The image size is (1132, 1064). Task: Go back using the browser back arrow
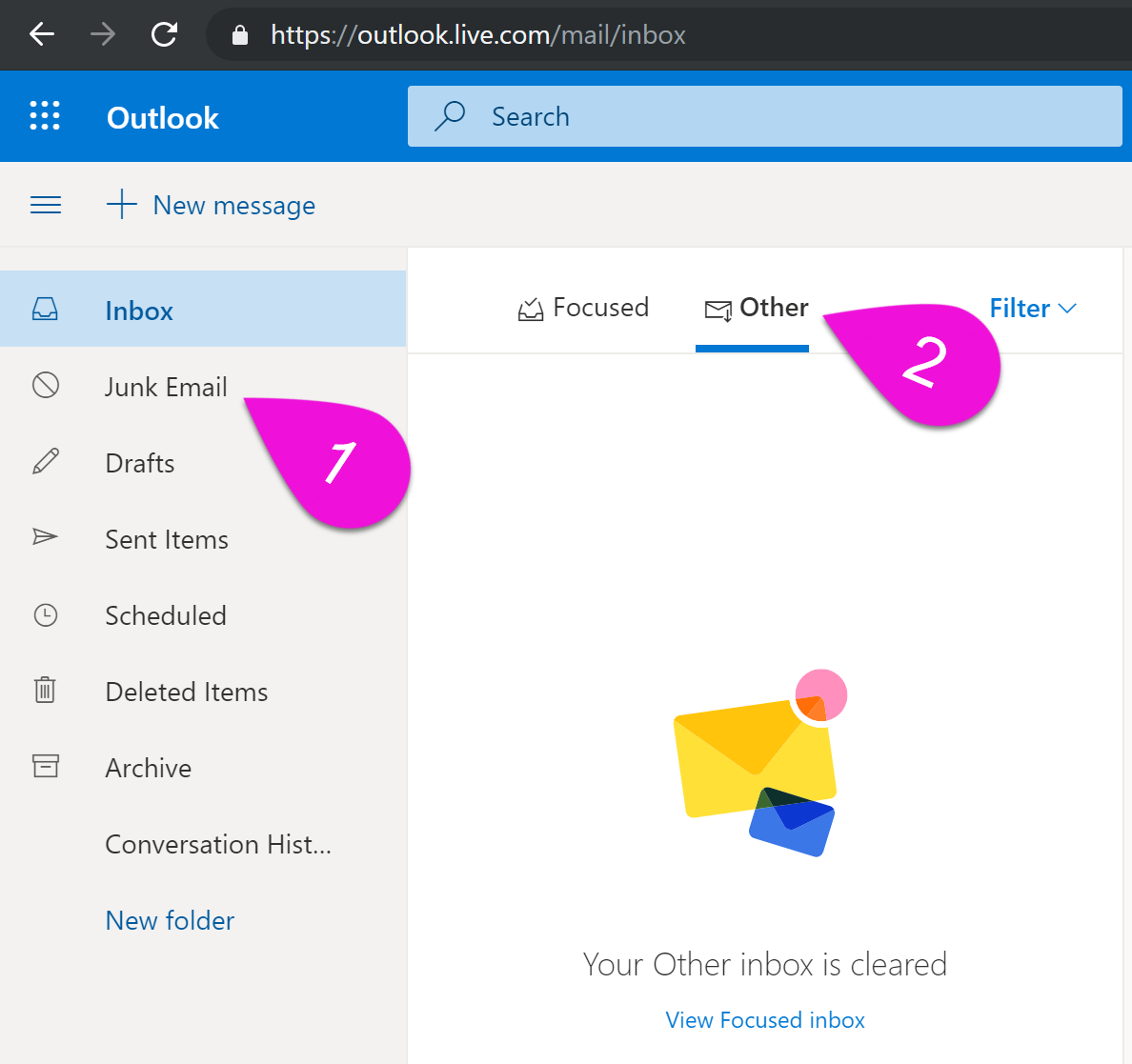point(42,34)
